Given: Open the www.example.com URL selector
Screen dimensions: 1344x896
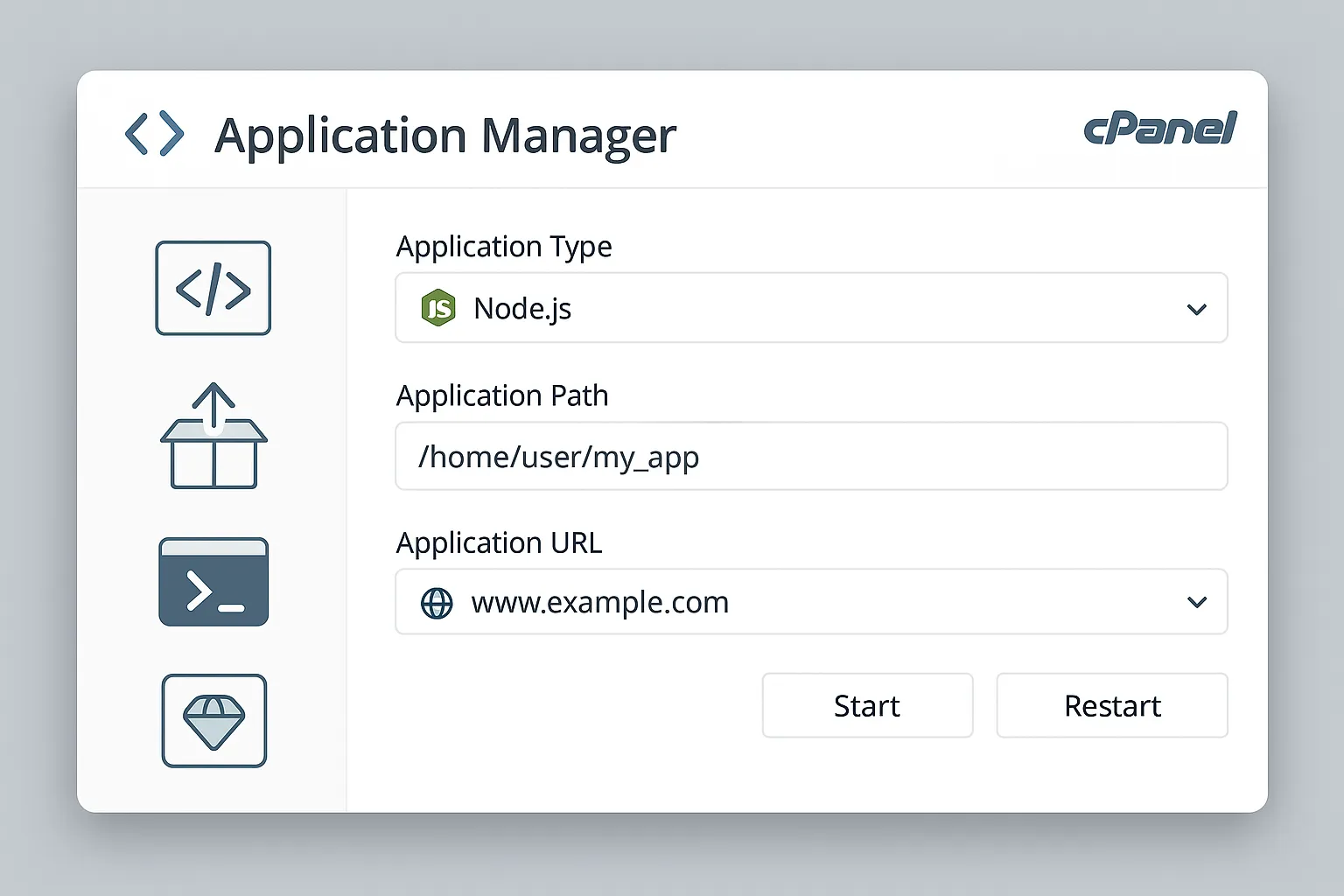Looking at the screenshot, I should pyautogui.click(x=810, y=602).
